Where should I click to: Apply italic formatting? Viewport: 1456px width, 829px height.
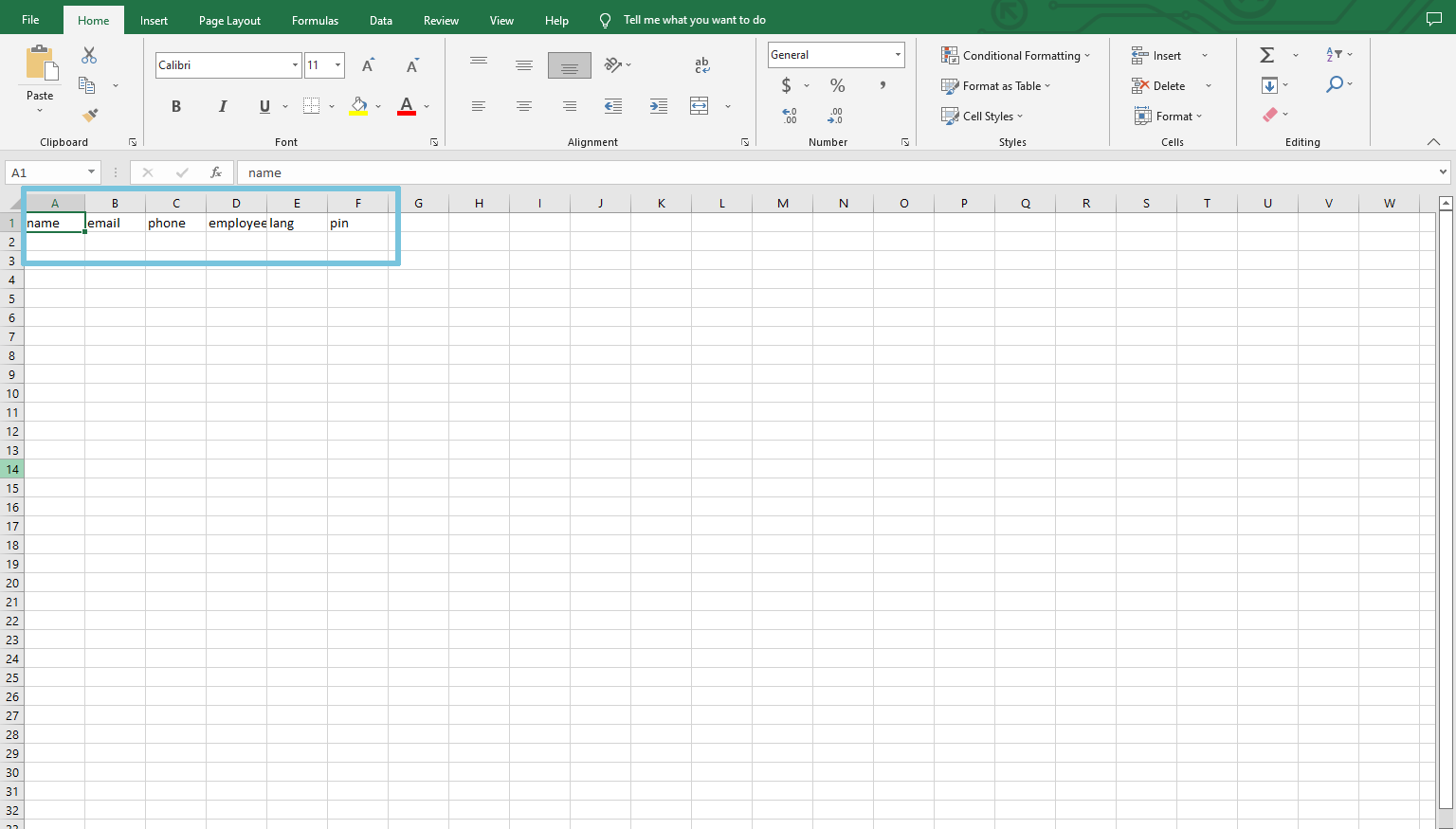pyautogui.click(x=222, y=106)
